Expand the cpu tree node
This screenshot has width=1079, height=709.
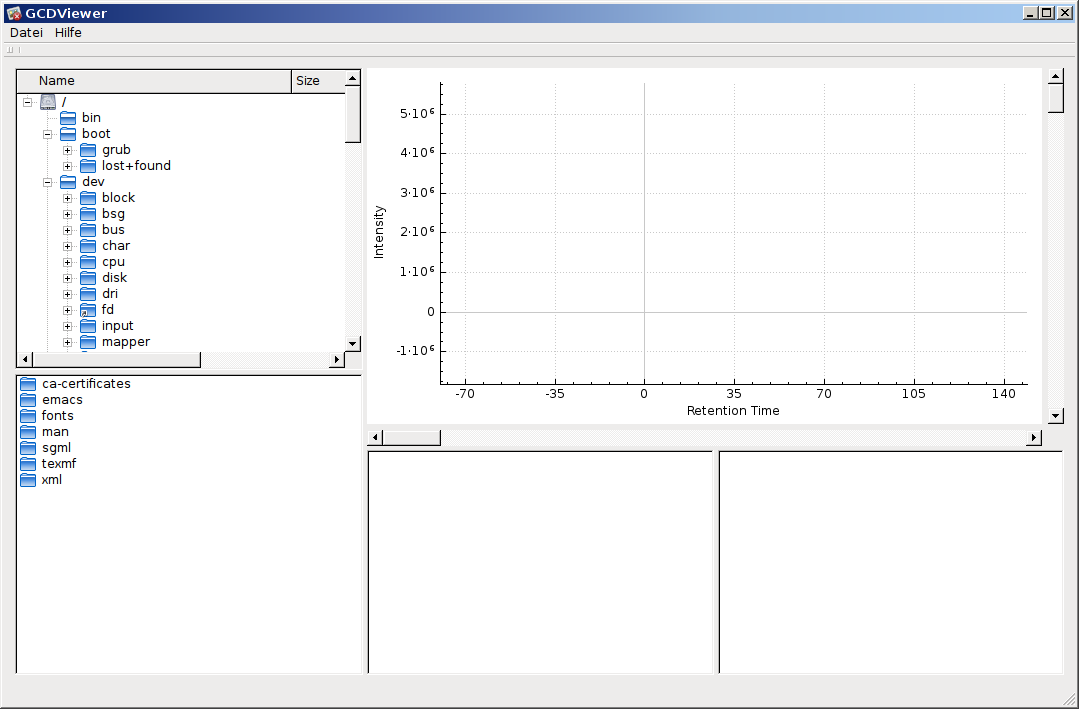(66, 261)
